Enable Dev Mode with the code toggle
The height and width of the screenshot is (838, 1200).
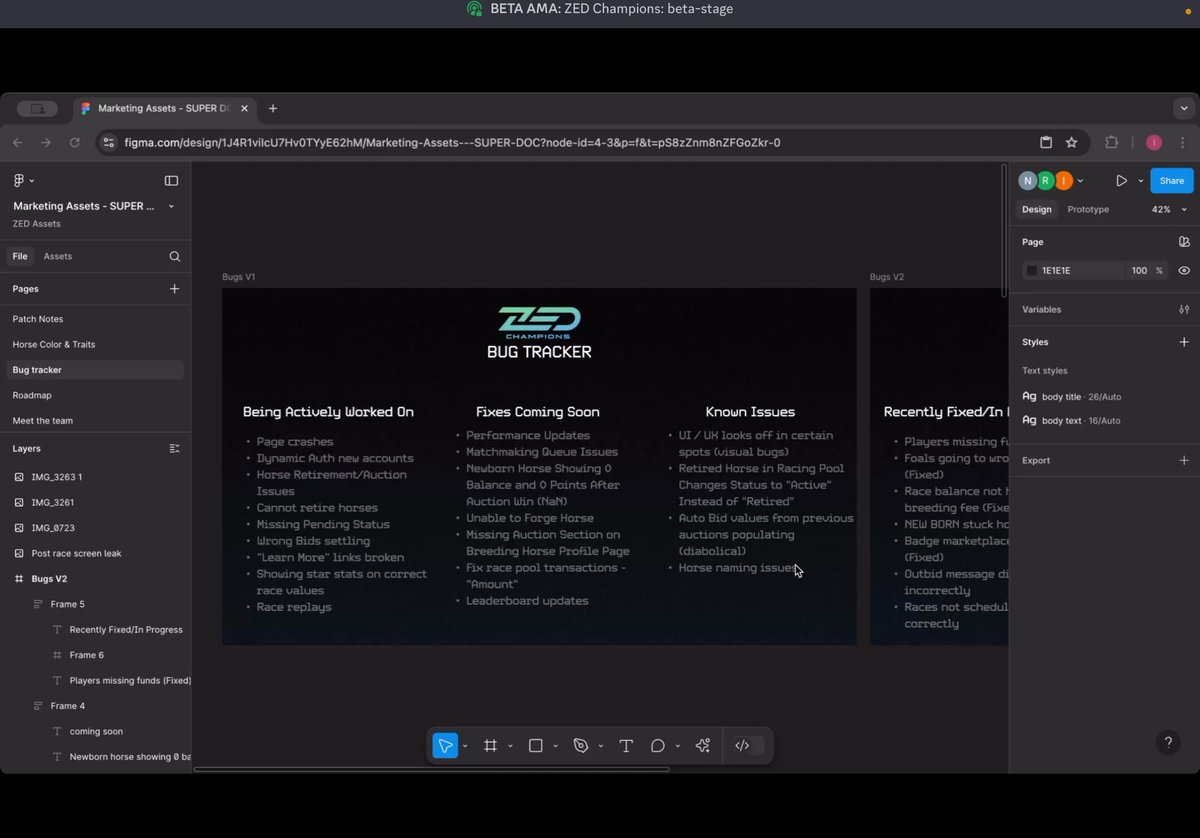(742, 745)
